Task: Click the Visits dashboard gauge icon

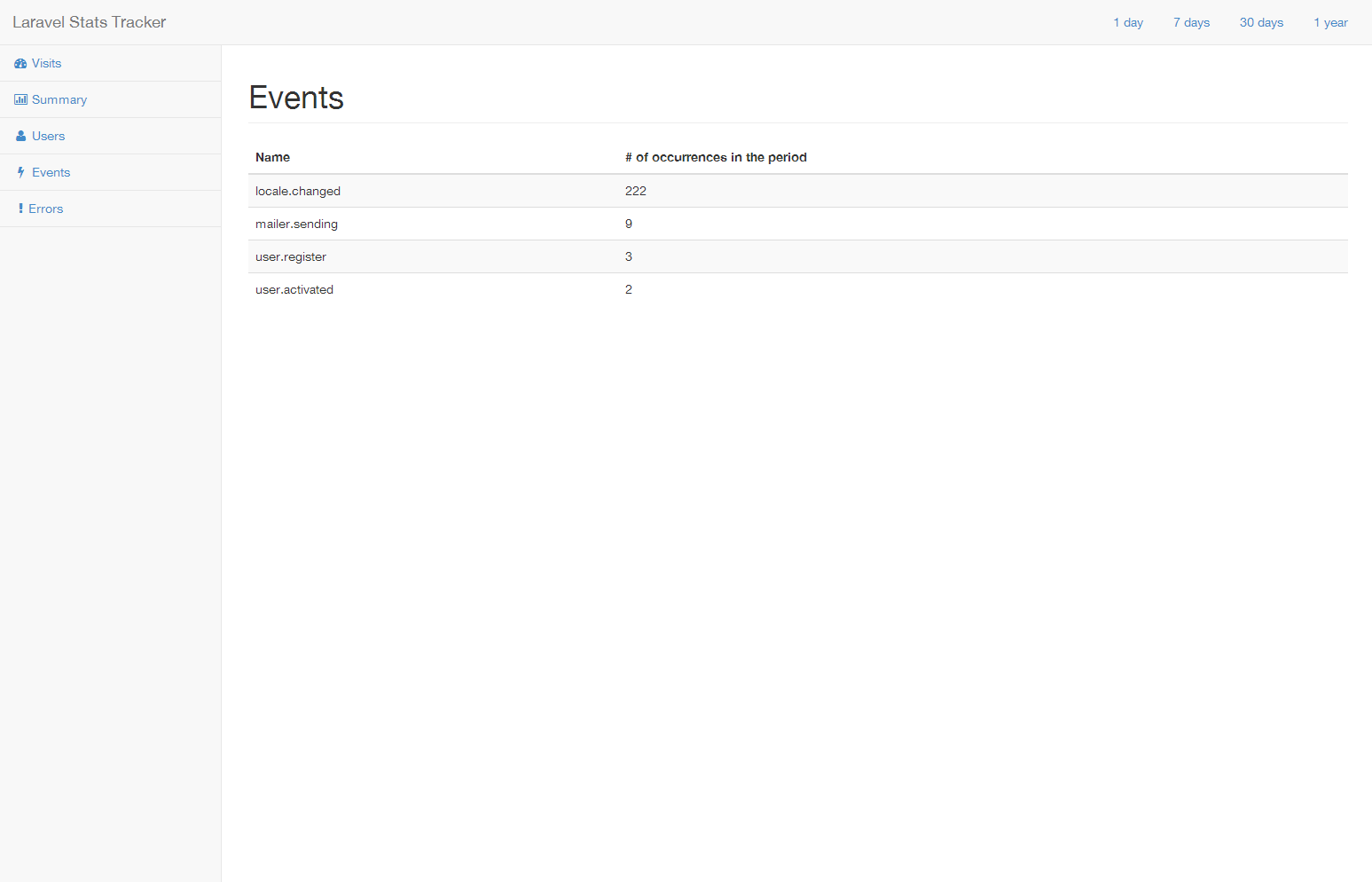Action: pyautogui.click(x=20, y=64)
